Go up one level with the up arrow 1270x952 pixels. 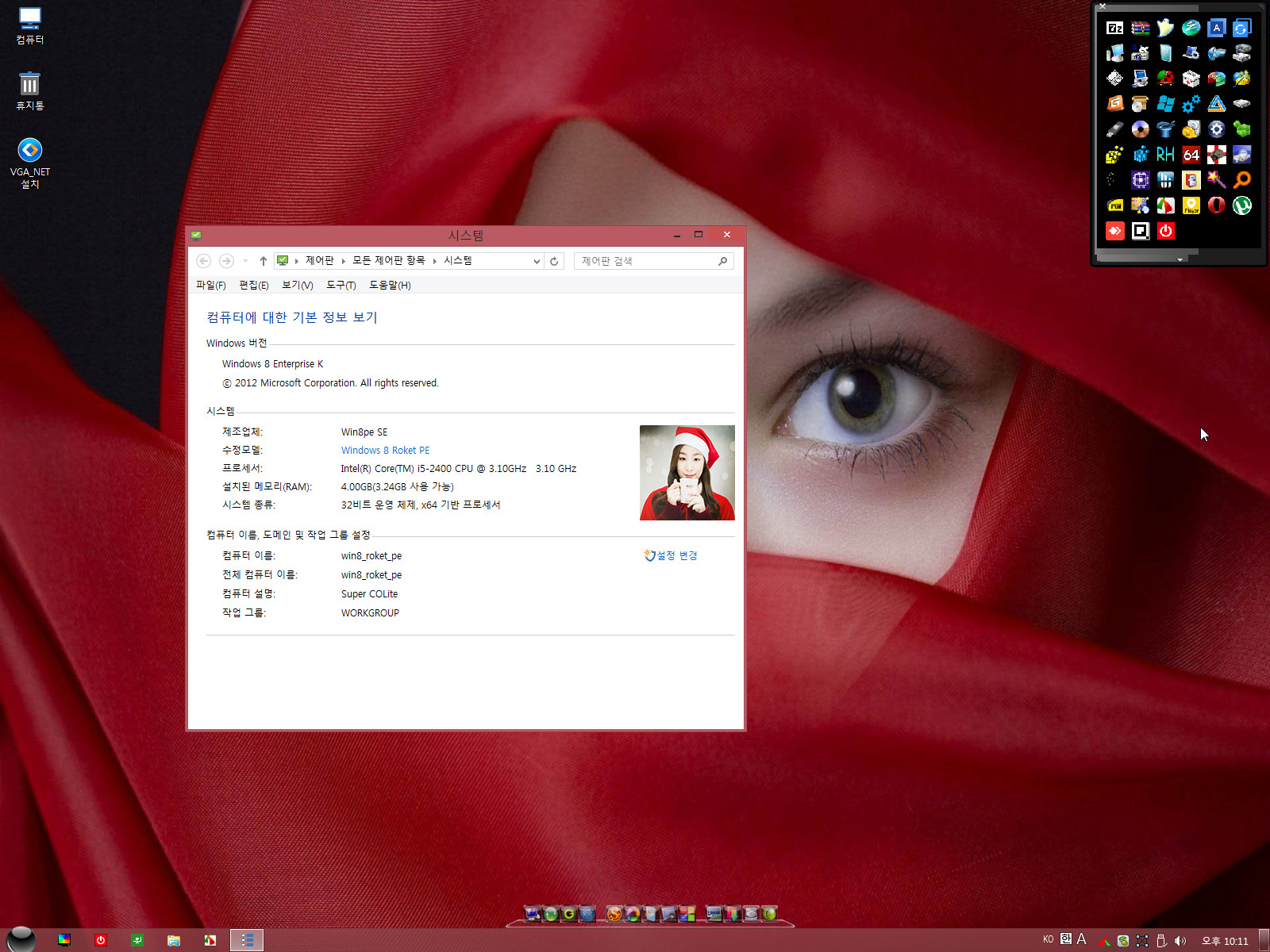click(x=264, y=261)
